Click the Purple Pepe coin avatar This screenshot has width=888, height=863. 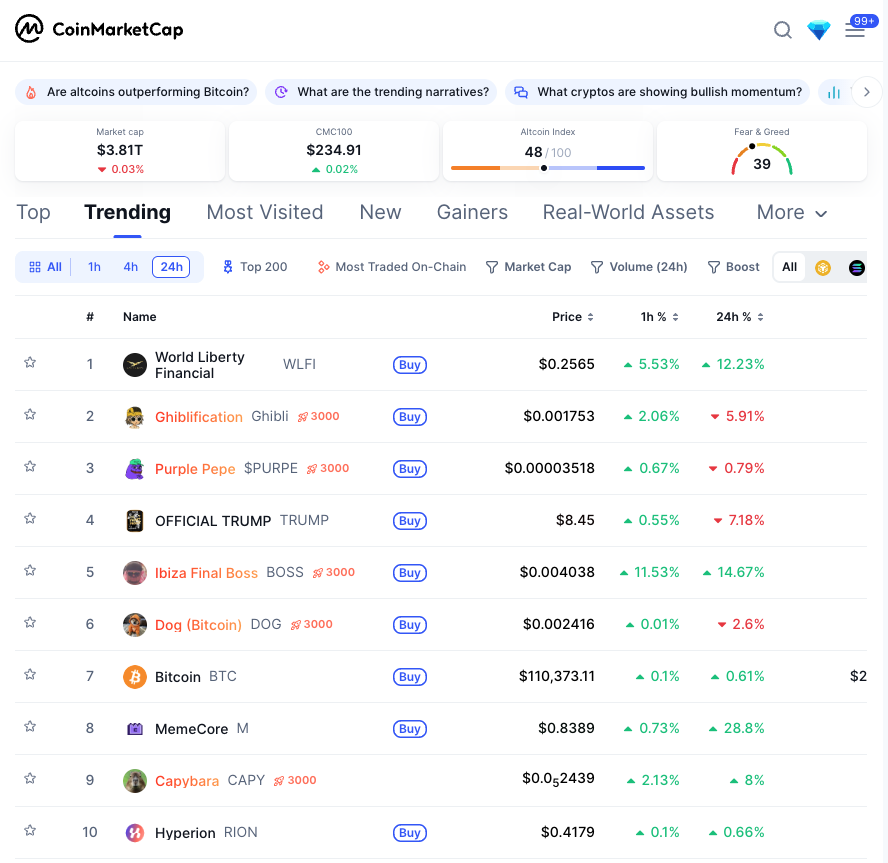click(135, 469)
